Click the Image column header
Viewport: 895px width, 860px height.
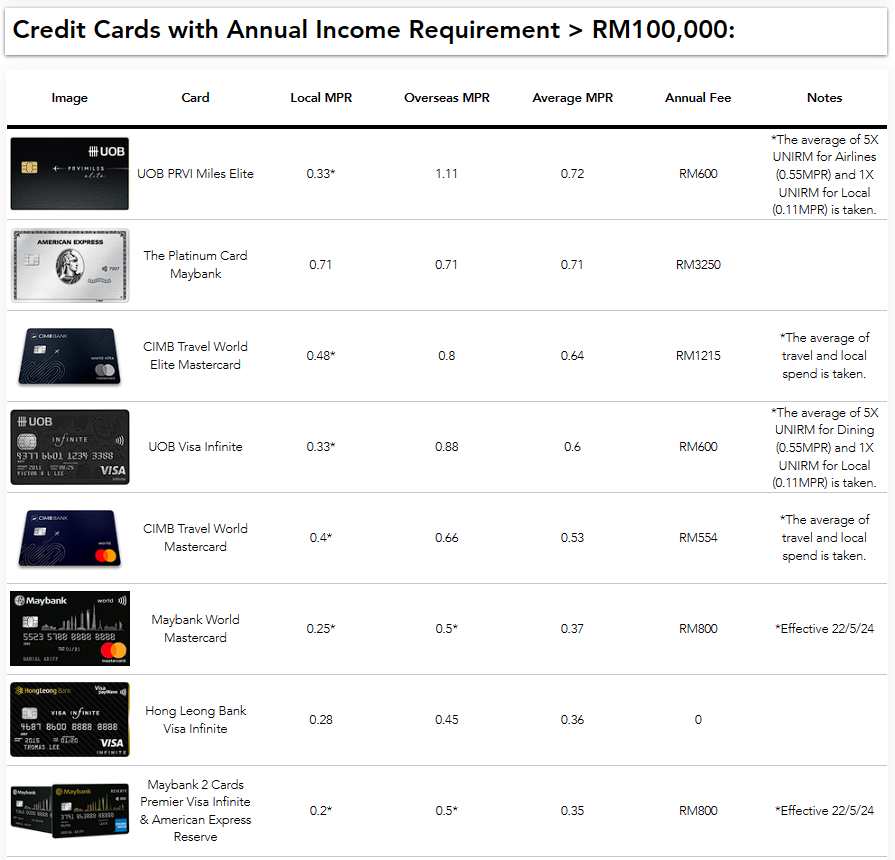(x=70, y=98)
